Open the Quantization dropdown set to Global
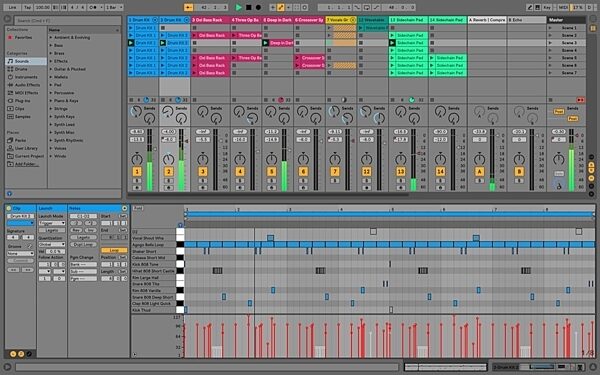The image size is (600, 375). click(52, 245)
